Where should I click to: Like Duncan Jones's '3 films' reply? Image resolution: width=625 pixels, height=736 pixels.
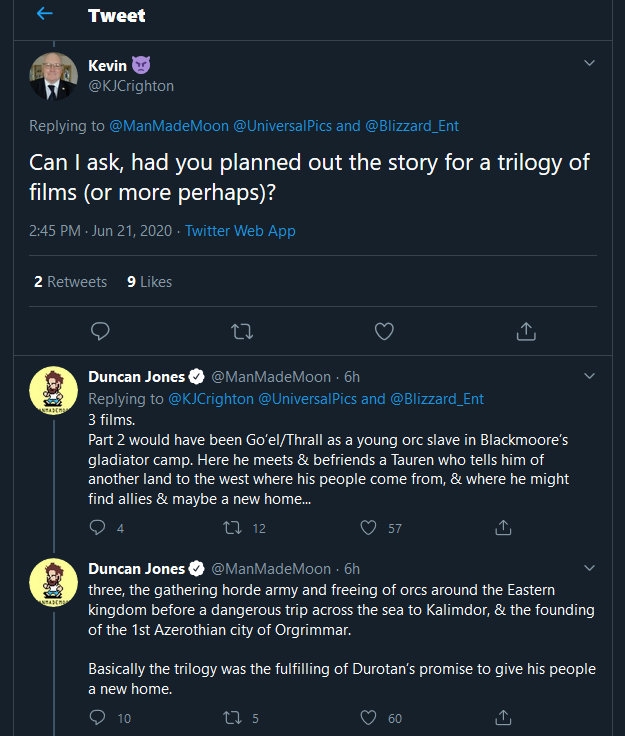pyautogui.click(x=368, y=528)
